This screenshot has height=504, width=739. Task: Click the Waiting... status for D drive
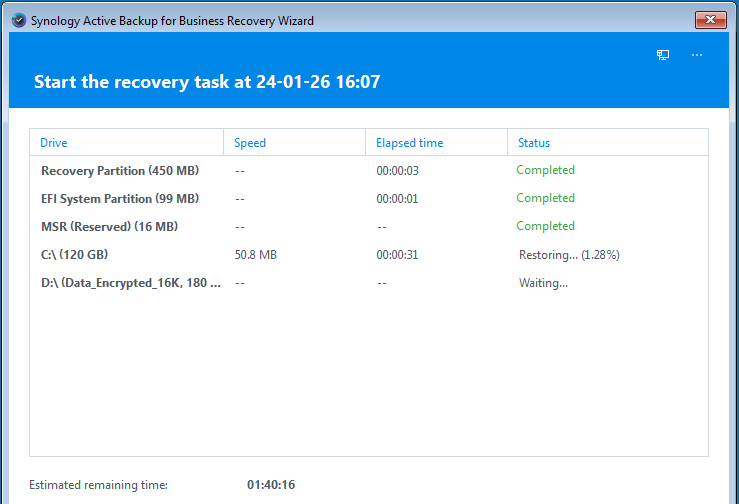tap(543, 283)
